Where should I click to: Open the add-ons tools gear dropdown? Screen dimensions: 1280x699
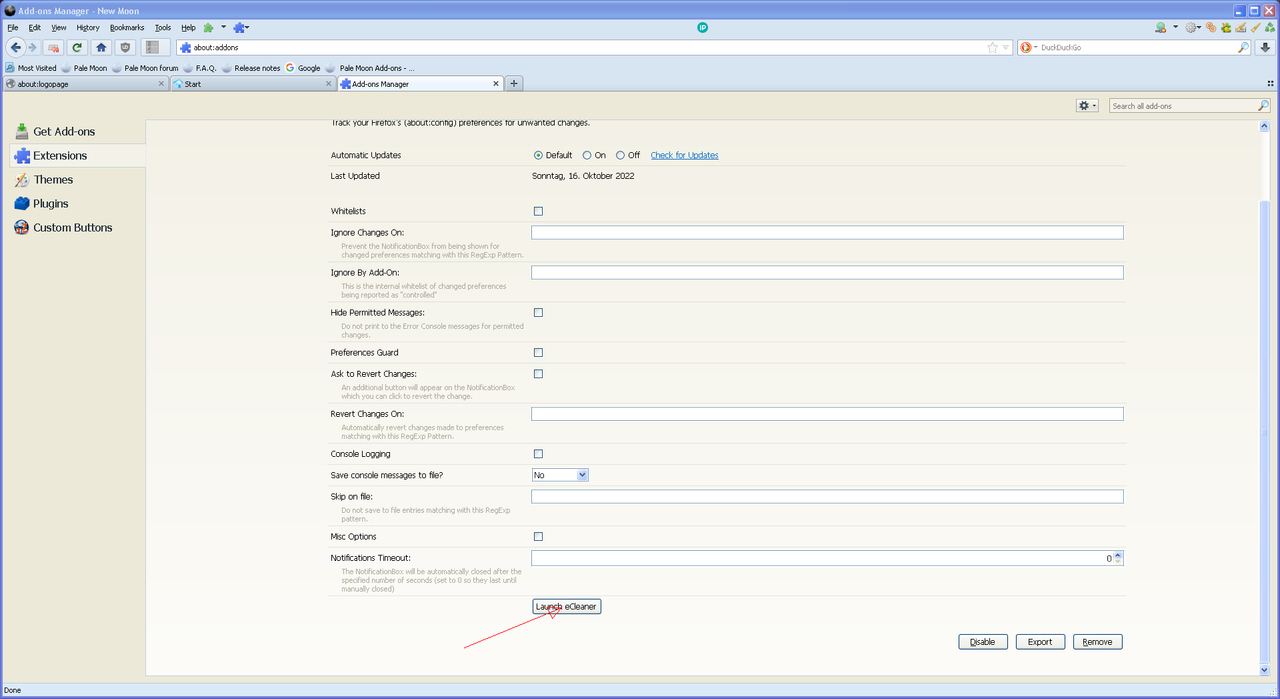tap(1087, 105)
